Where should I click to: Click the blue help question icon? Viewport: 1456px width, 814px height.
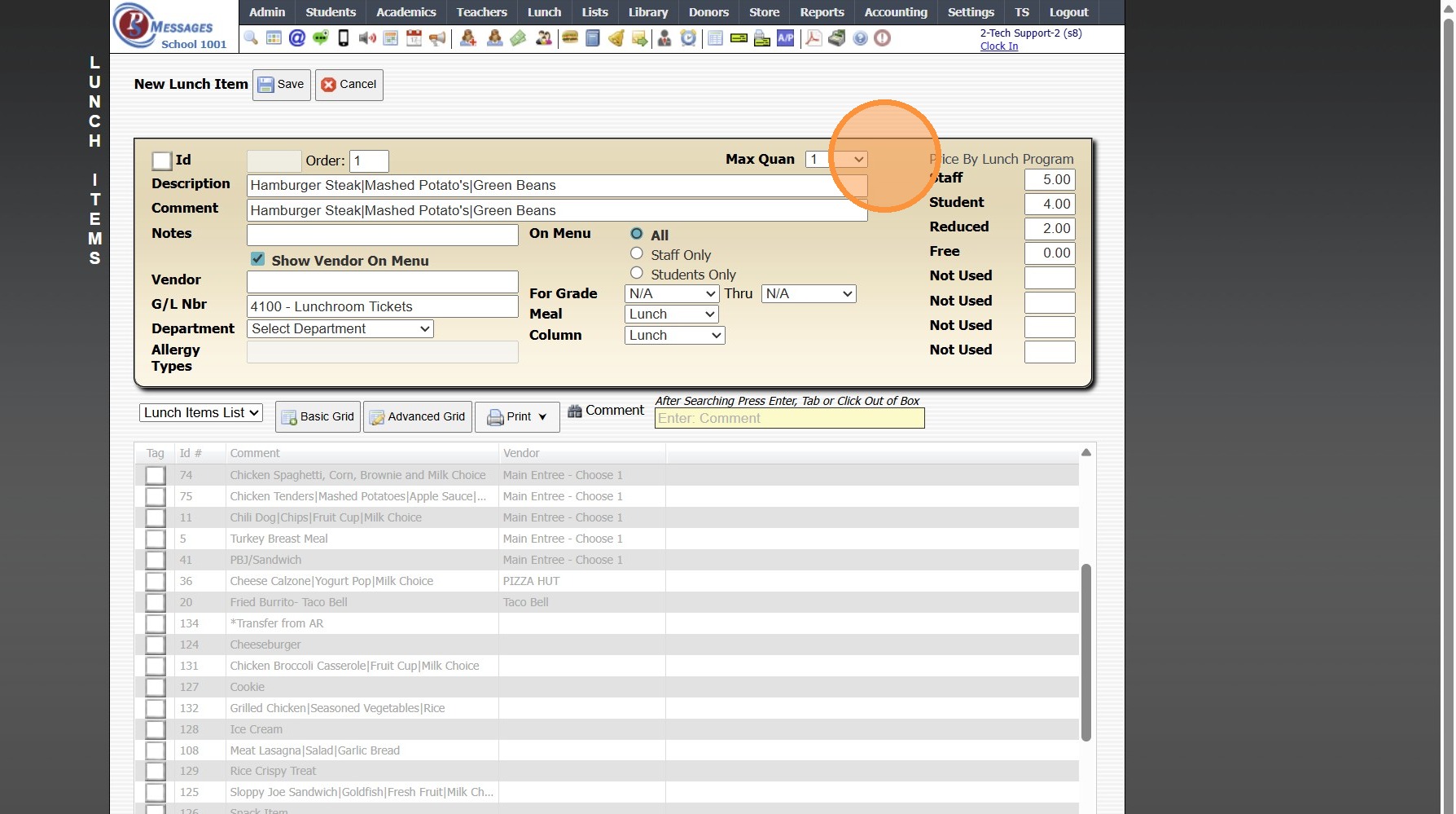click(860, 38)
